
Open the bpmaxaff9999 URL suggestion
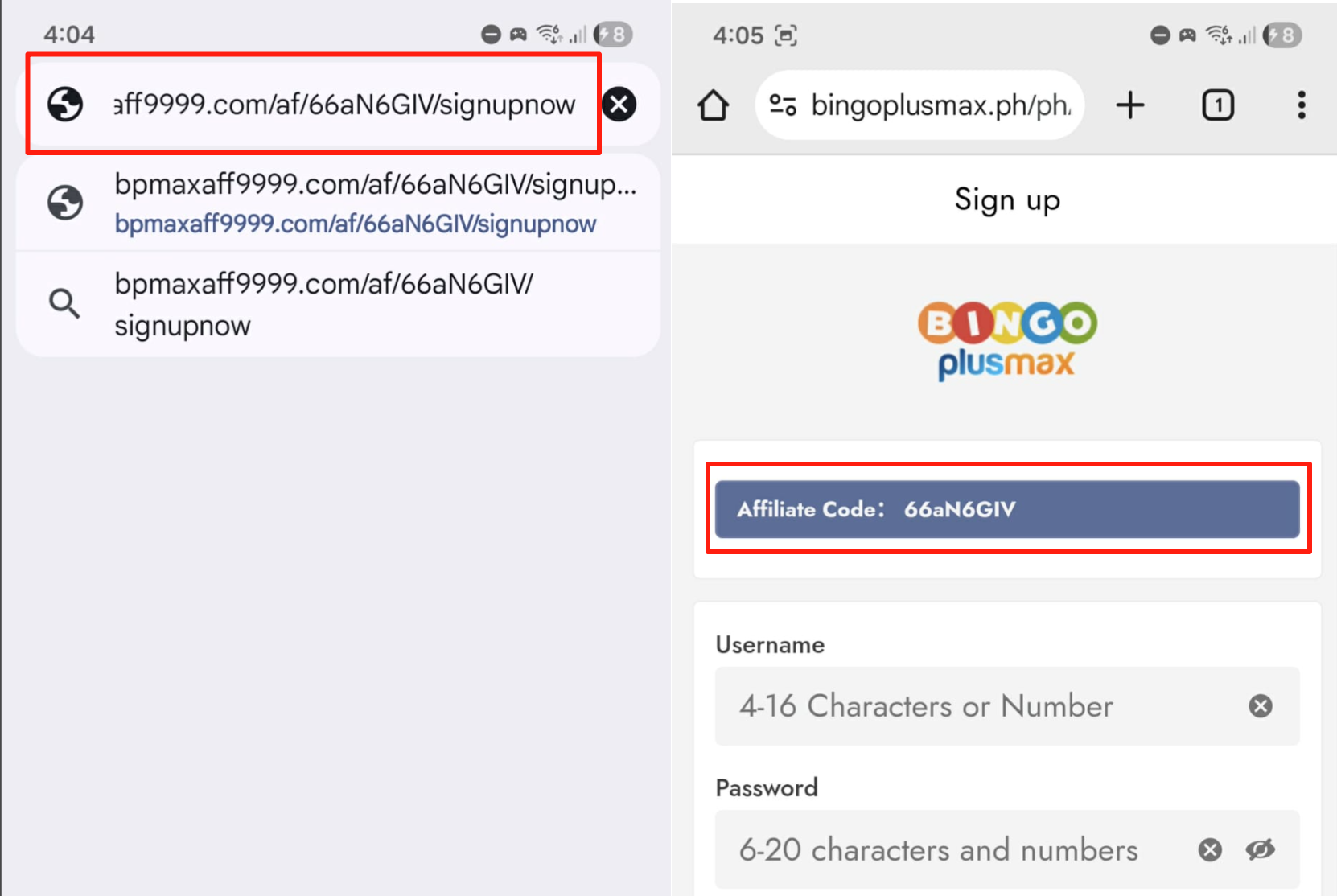pyautogui.click(x=354, y=203)
